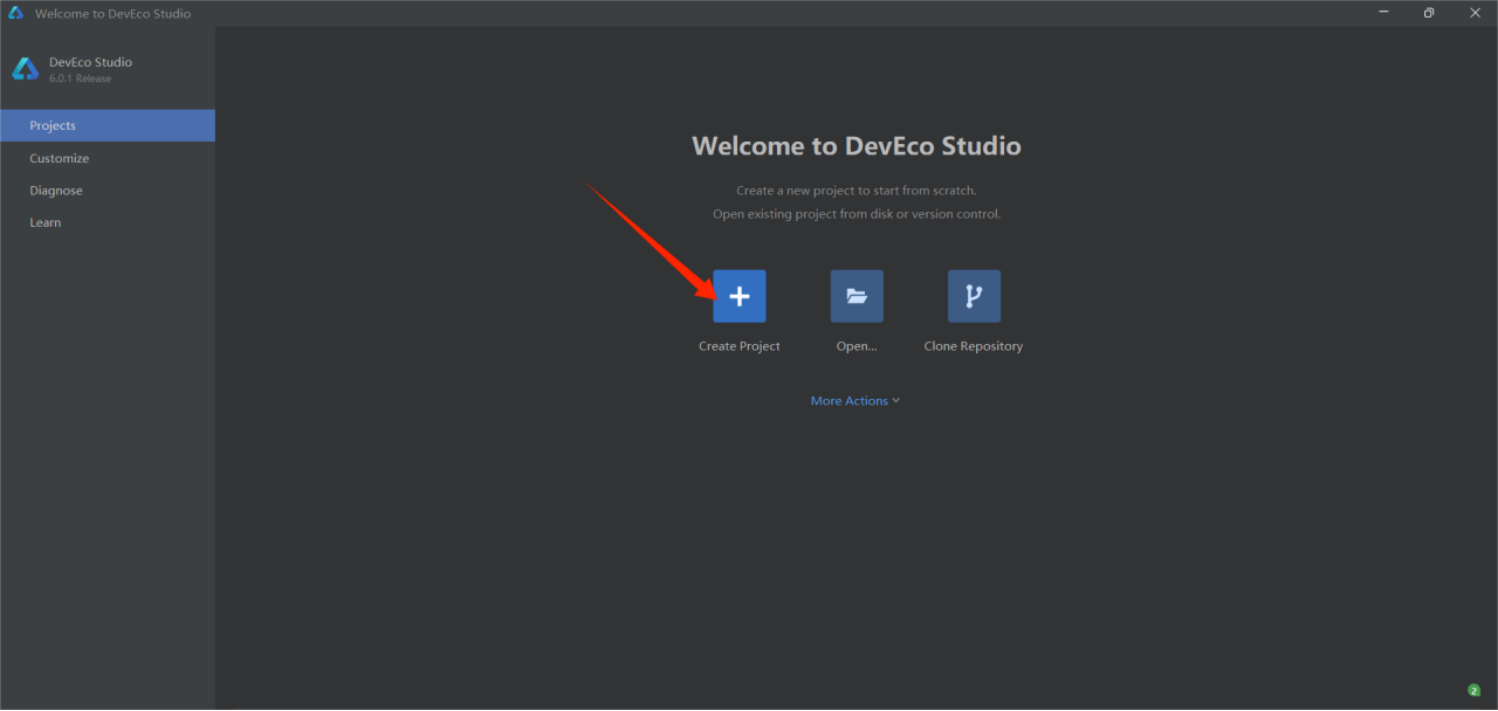This screenshot has height=711, width=1498.
Task: Click the Open... label
Action: 857,346
